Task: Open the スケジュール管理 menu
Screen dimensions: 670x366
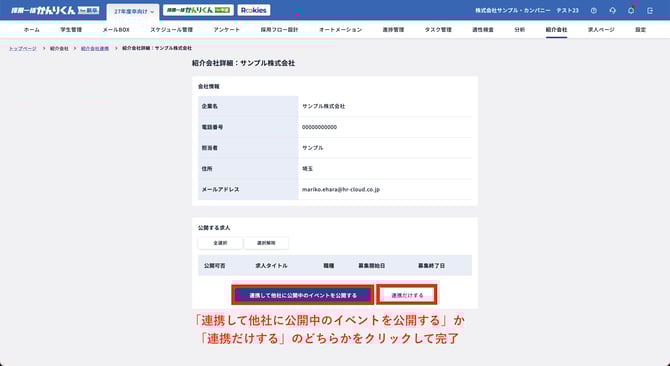Action: coord(171,30)
